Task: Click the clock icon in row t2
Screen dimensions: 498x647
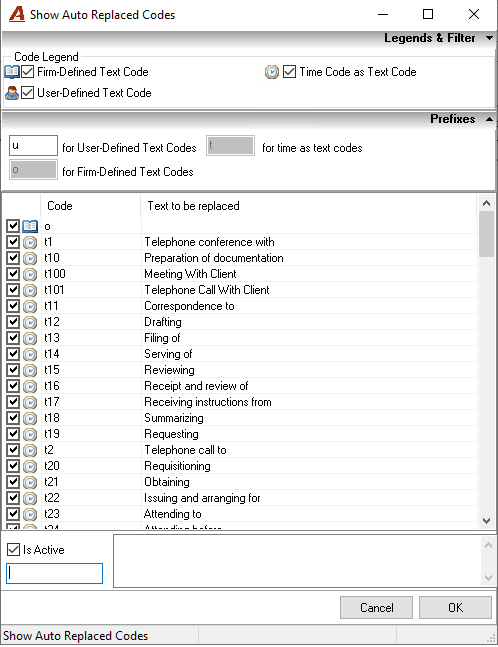Action: coord(30,450)
